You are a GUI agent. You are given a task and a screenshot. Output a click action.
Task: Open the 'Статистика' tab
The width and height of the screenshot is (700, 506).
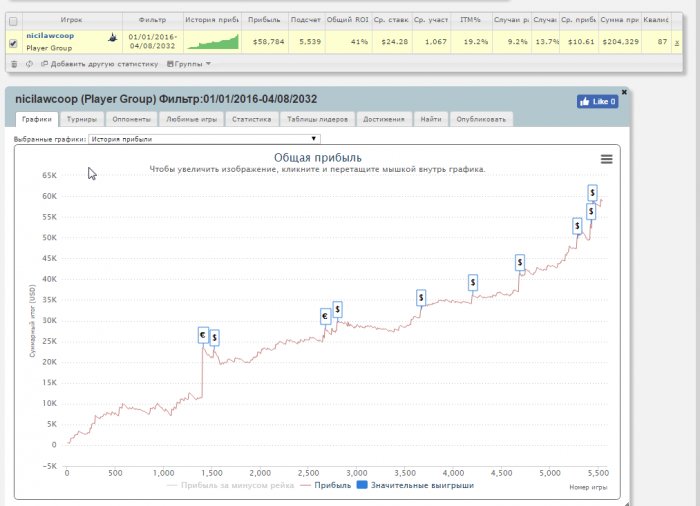coord(251,119)
